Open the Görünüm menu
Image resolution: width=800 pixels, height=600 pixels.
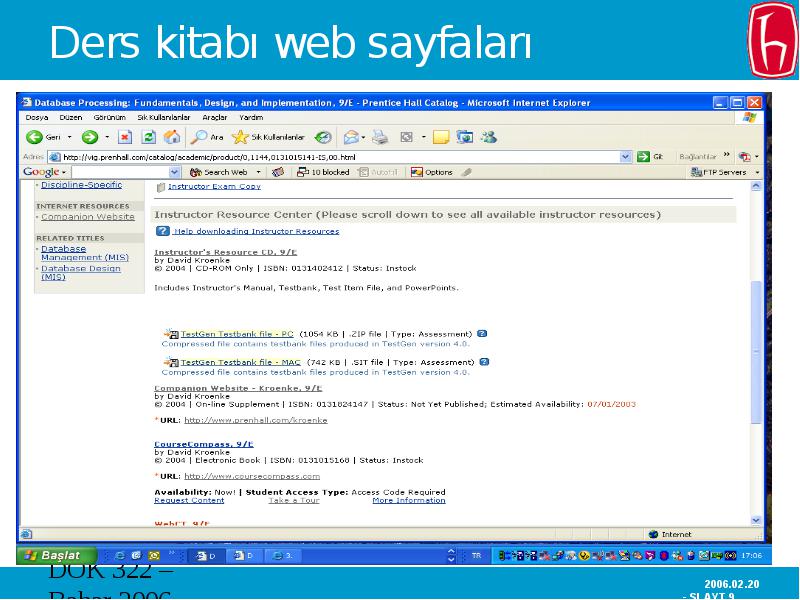pyautogui.click(x=109, y=117)
